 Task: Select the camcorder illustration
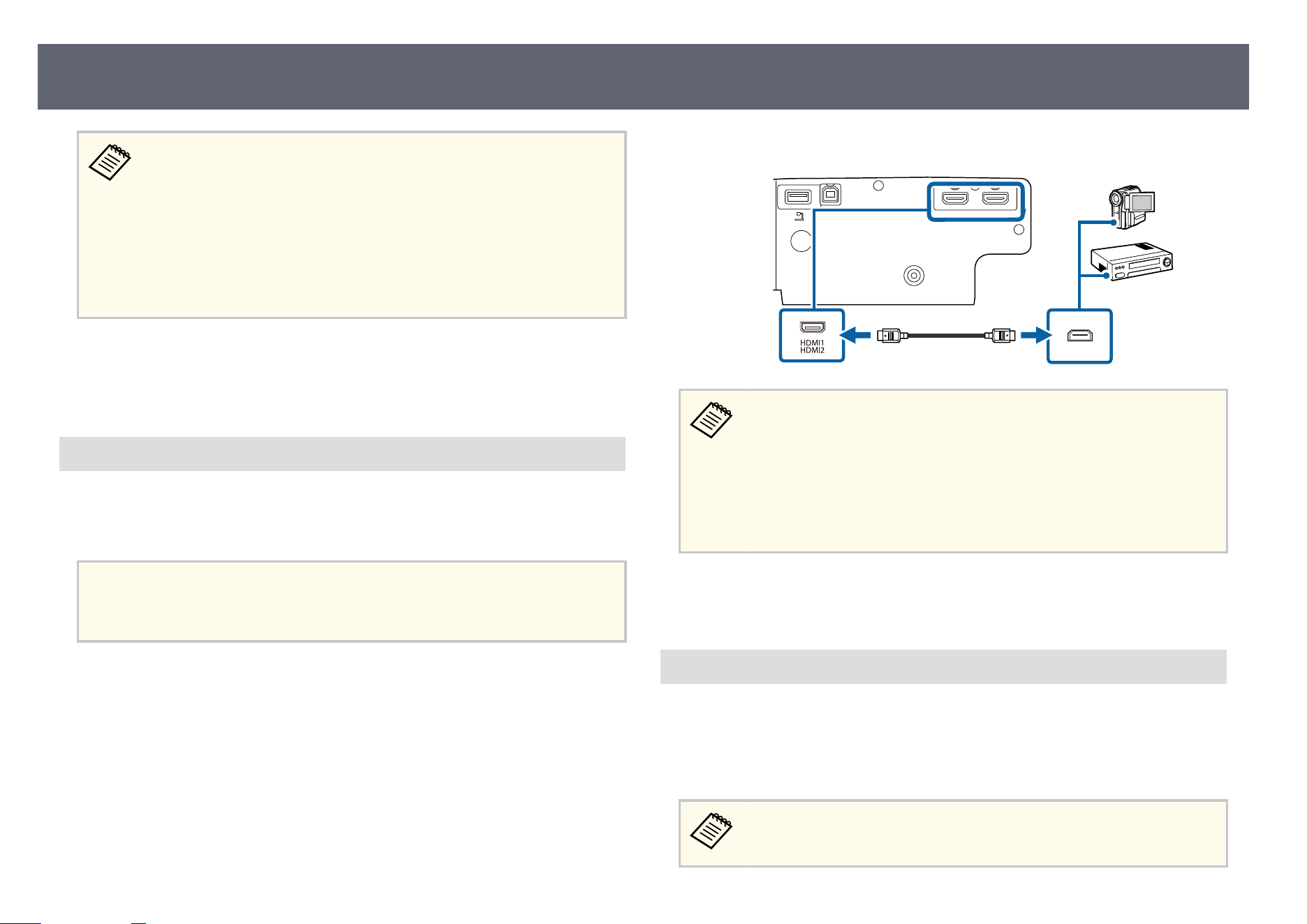click(x=1131, y=207)
